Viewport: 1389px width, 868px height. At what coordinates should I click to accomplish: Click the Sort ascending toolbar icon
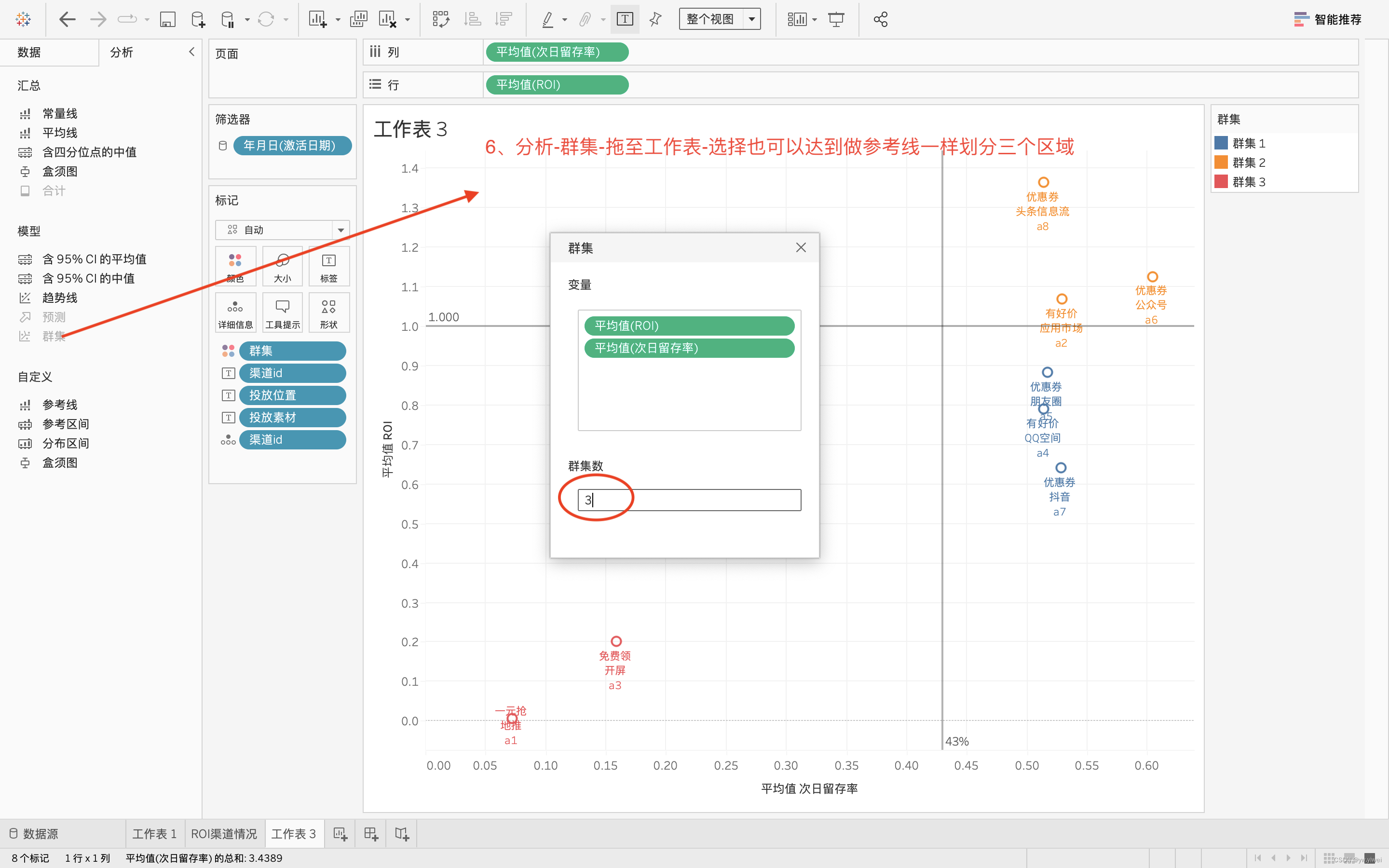[472, 19]
